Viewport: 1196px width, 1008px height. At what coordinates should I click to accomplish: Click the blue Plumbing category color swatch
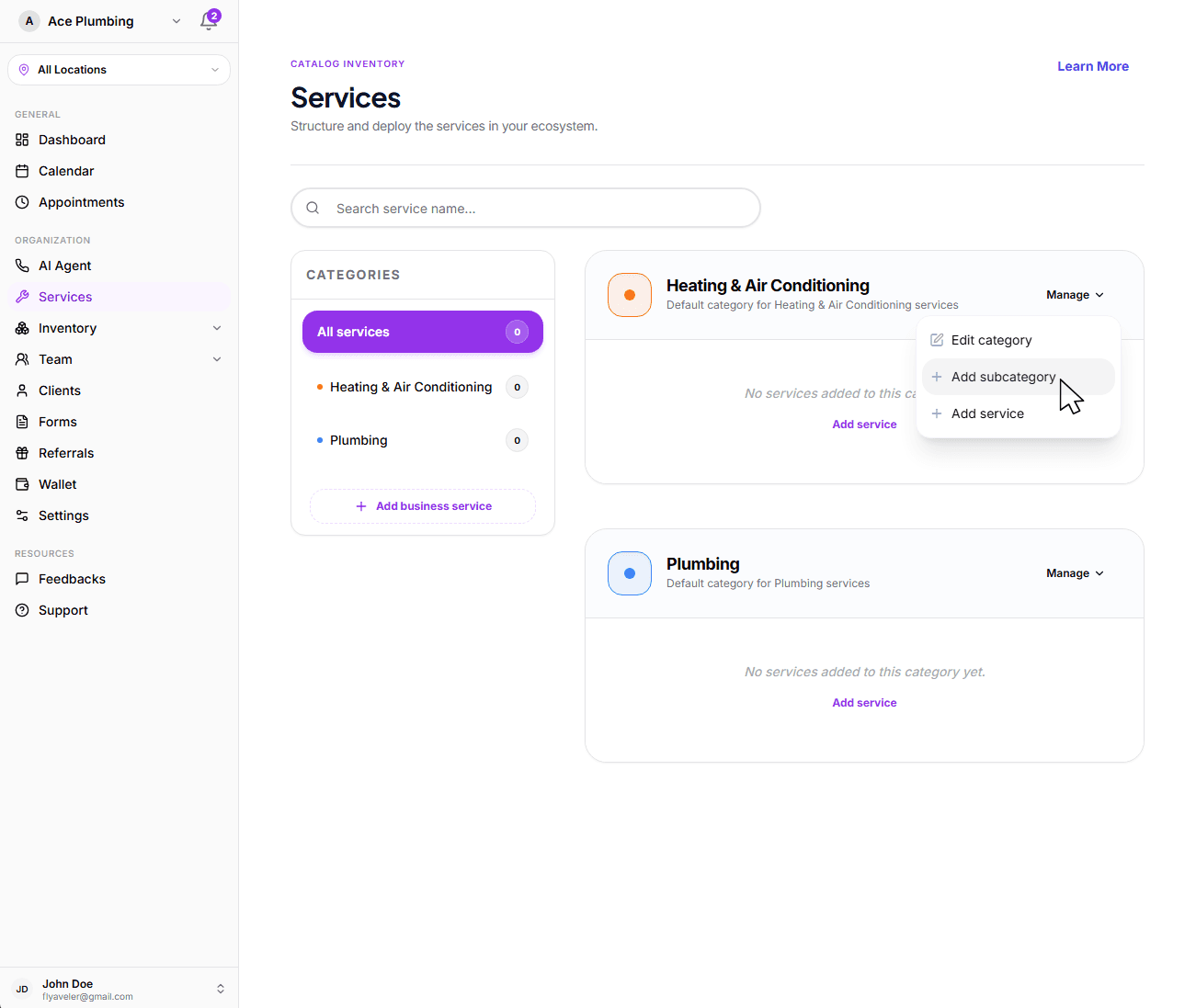coord(630,573)
